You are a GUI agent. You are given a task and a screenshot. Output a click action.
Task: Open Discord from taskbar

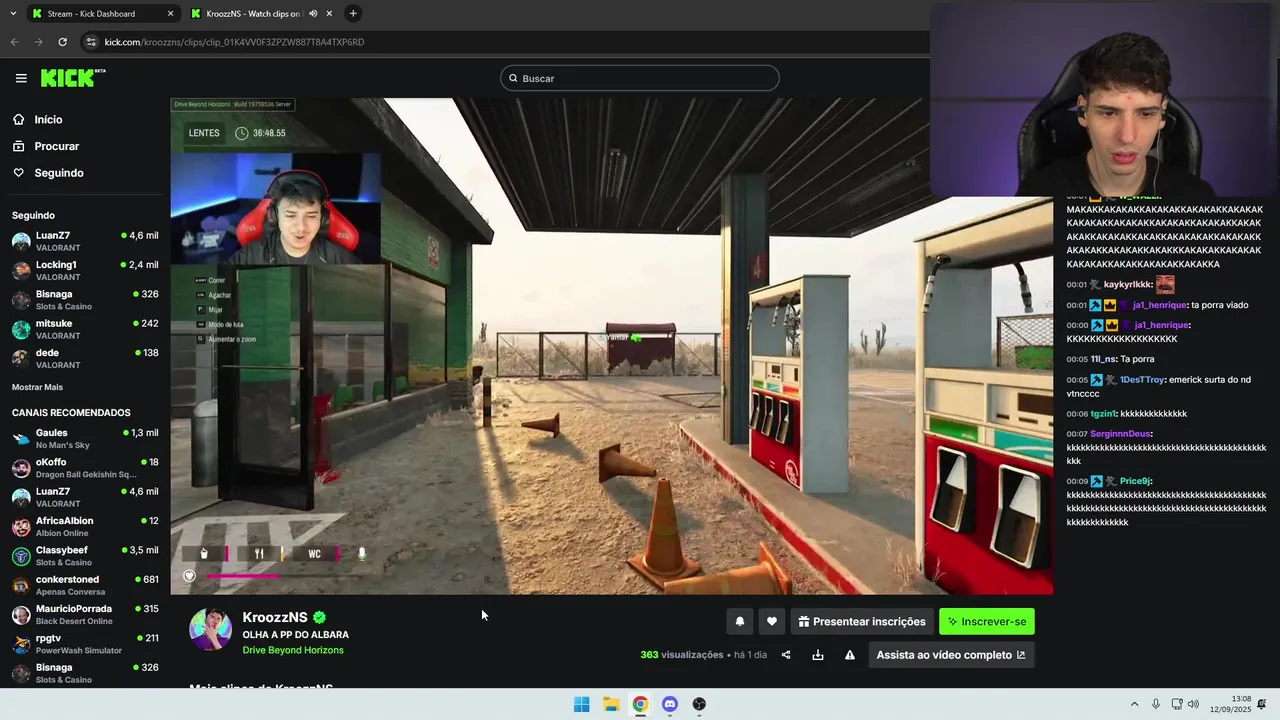coord(670,704)
